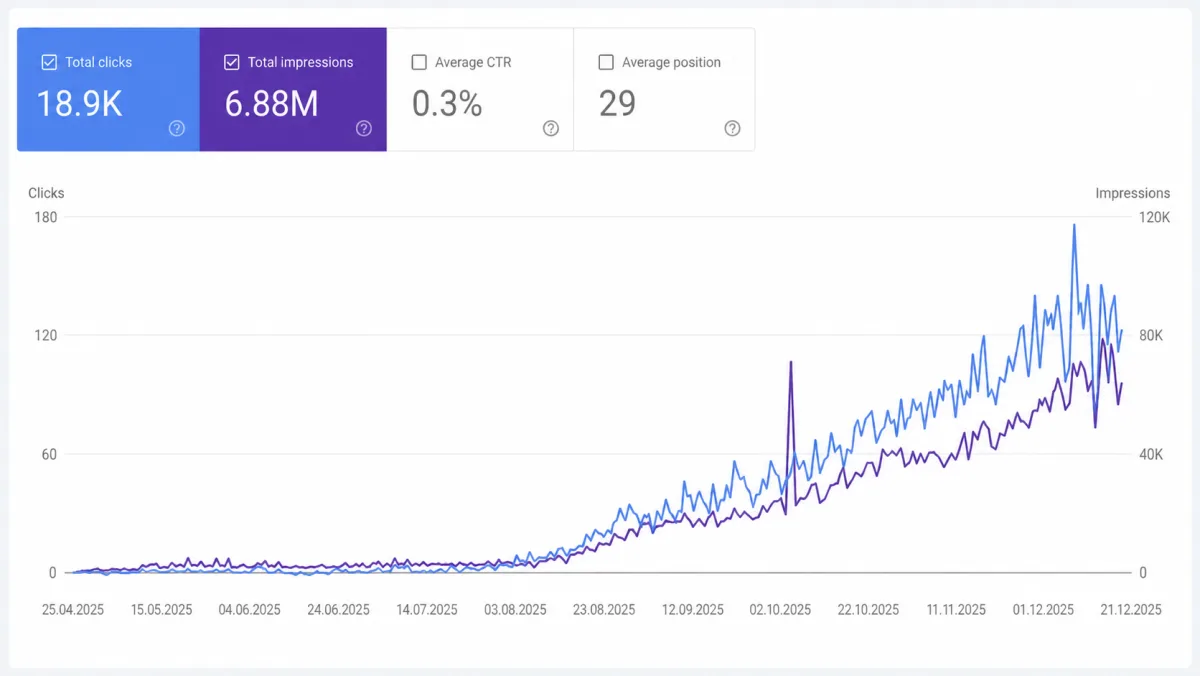Click the 180 clicks axis label

[46, 217]
